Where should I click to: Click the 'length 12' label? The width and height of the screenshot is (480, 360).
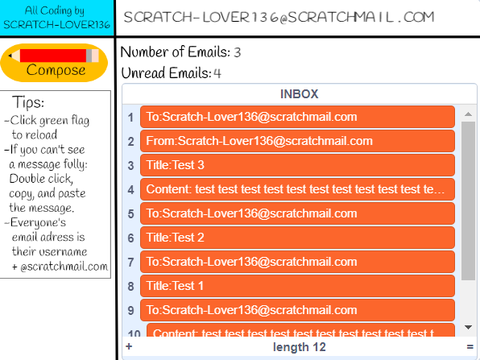point(299,347)
